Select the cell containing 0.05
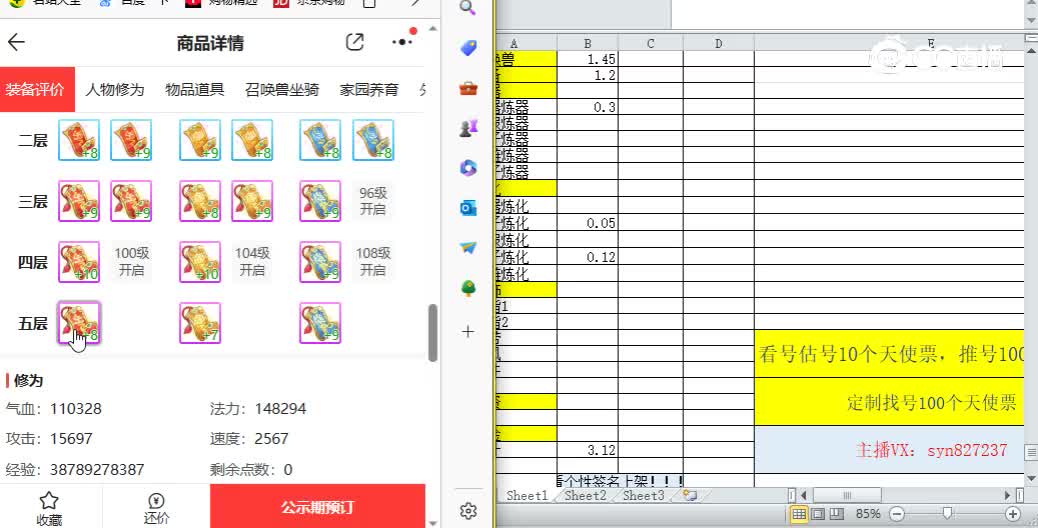The image size is (1038, 528). [587, 223]
